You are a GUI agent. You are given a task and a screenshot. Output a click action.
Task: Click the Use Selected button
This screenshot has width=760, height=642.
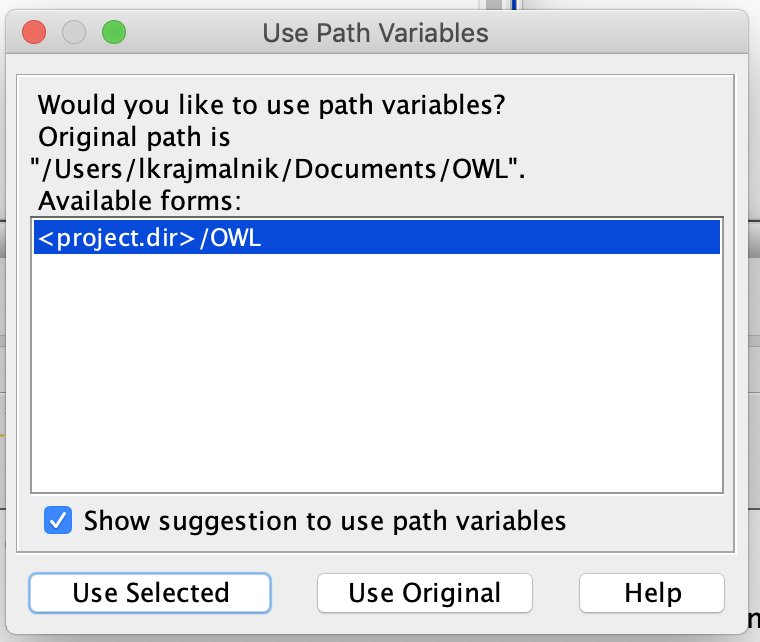click(150, 593)
